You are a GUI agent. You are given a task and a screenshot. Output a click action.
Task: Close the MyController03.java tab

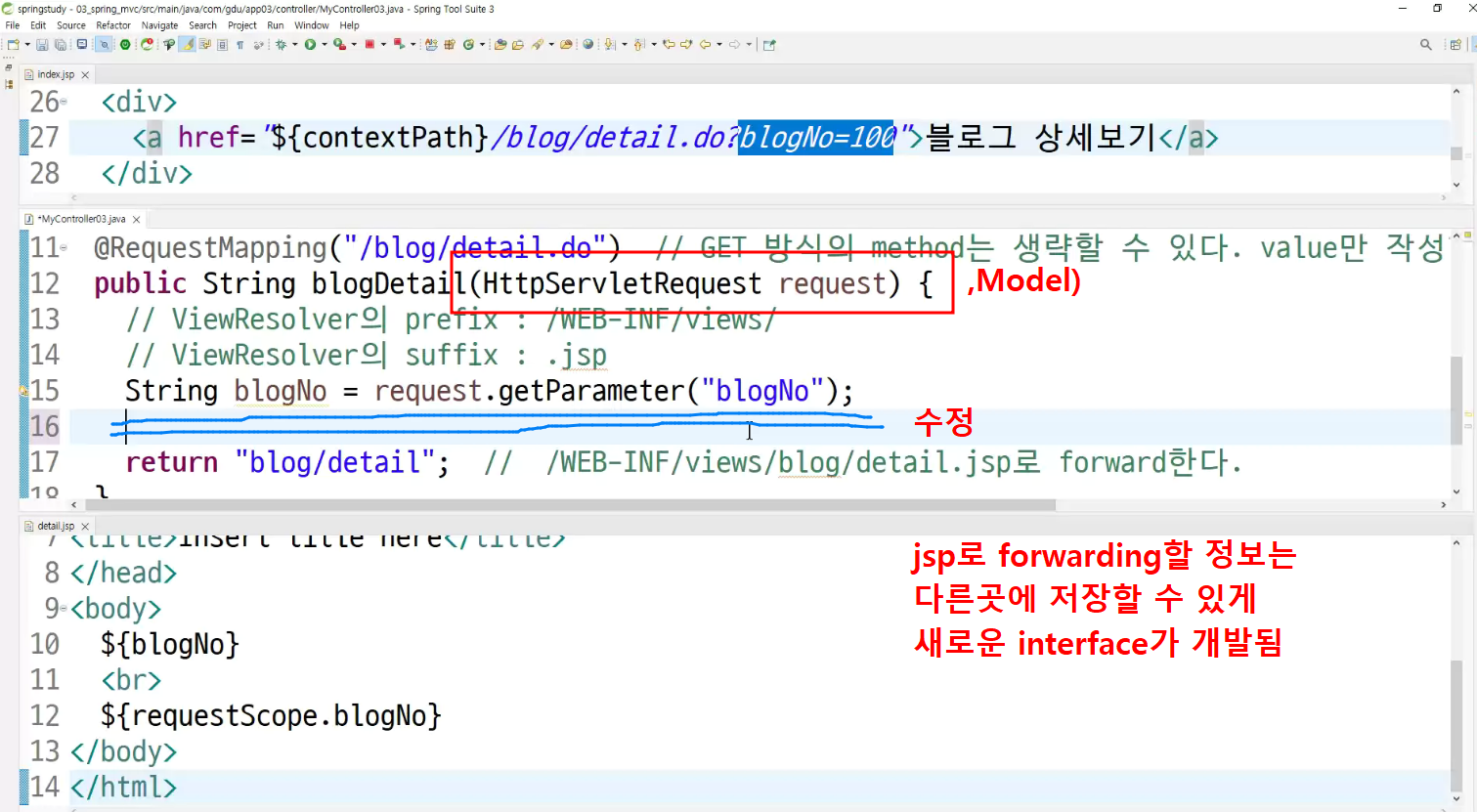(x=137, y=220)
